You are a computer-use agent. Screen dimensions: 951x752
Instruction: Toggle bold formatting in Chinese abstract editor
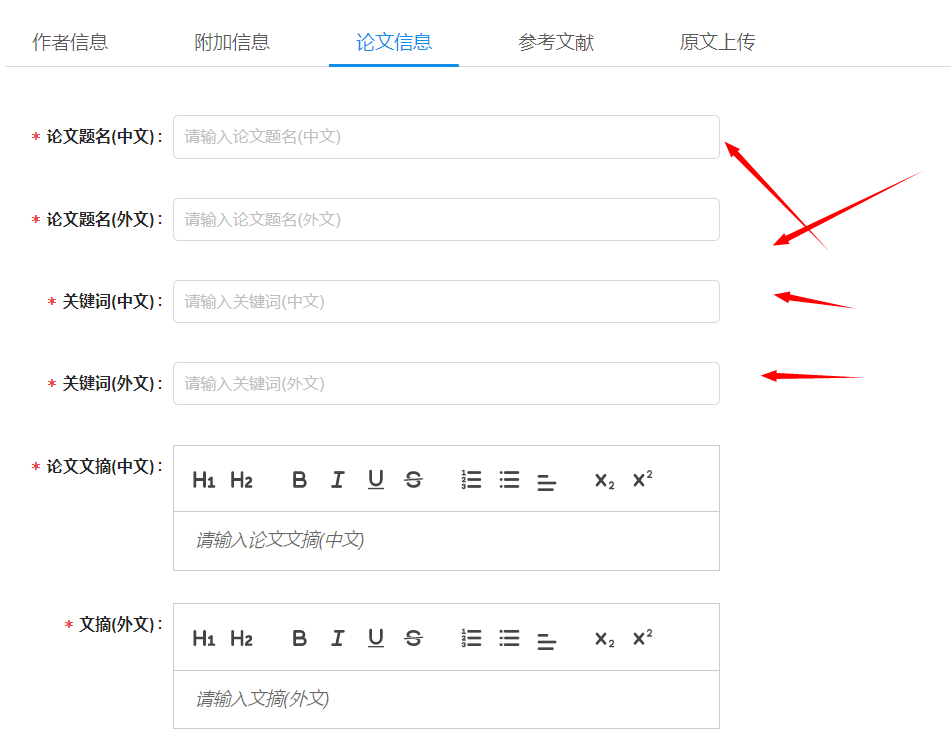299,479
